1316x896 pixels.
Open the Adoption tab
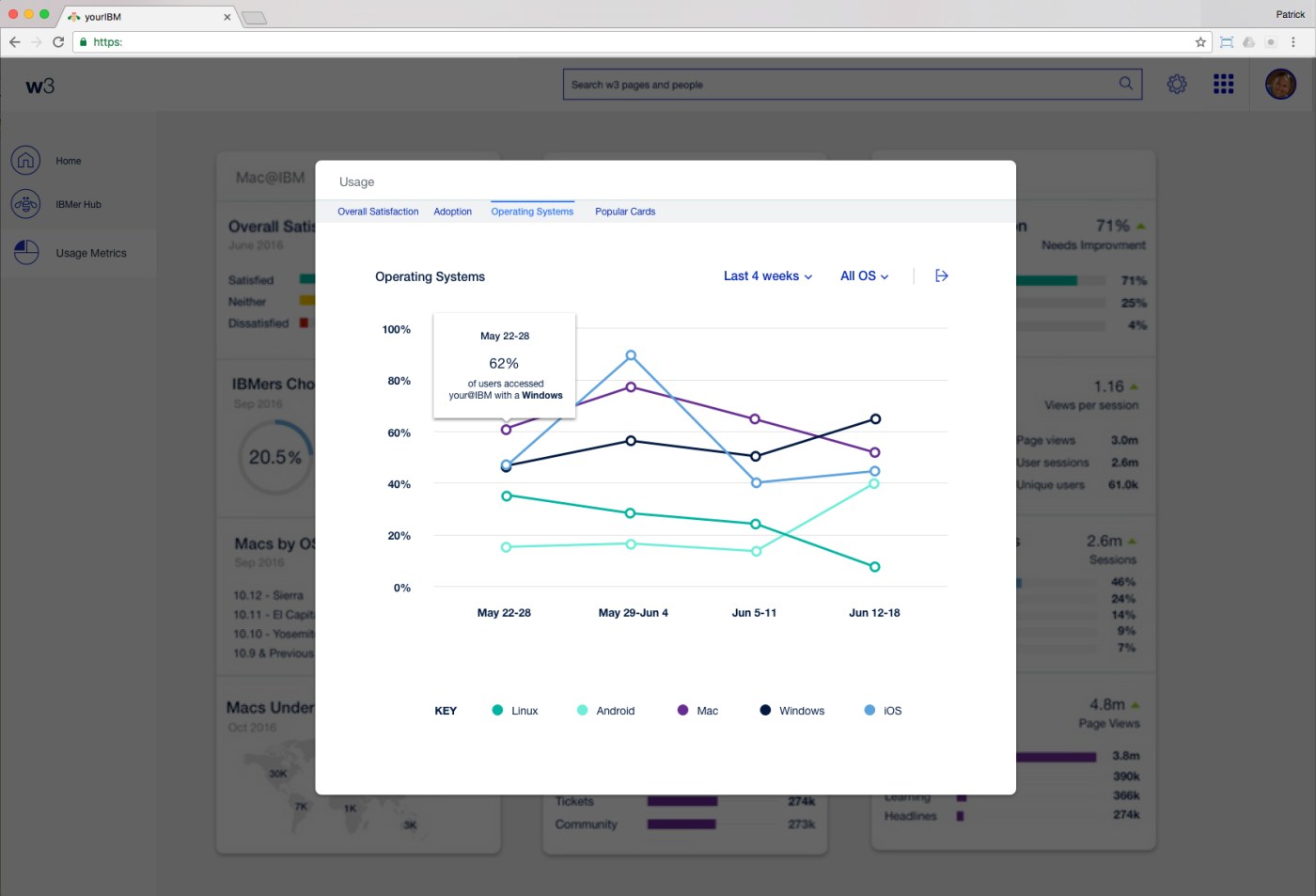coord(452,212)
